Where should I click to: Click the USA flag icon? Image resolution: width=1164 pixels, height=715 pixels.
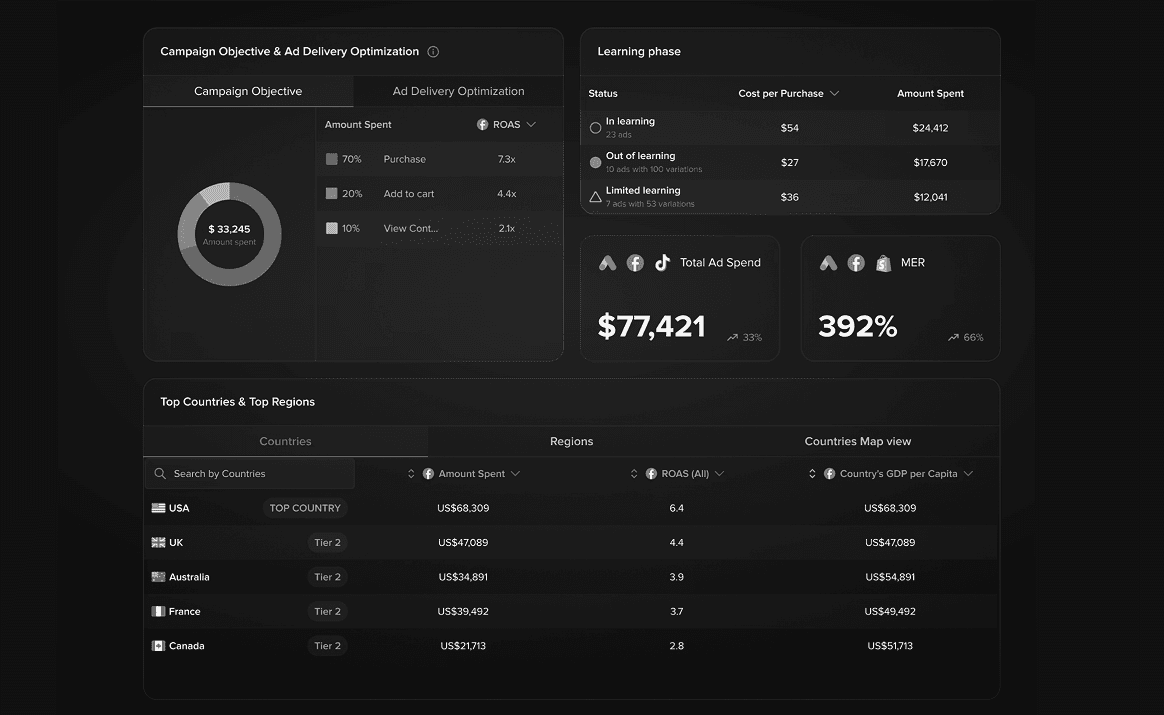point(158,508)
